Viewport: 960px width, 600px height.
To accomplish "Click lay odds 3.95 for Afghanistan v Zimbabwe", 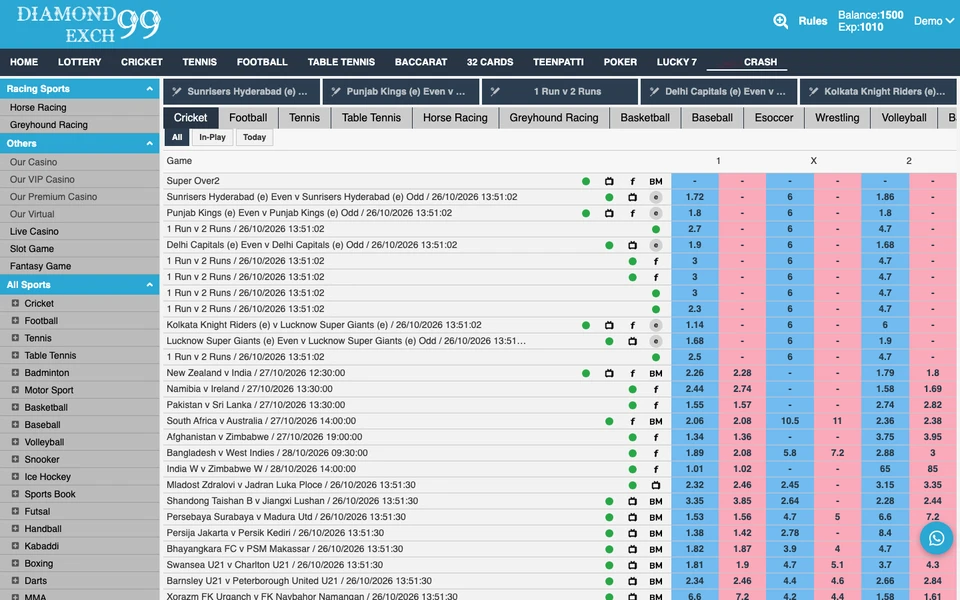I will coord(932,437).
